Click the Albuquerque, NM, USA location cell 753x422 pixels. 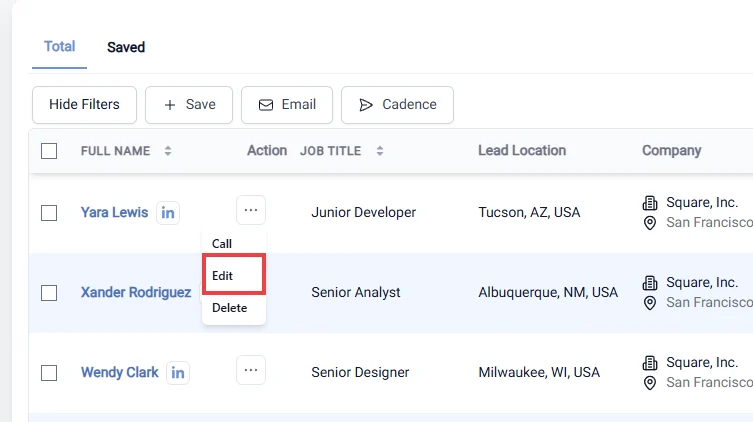pos(548,292)
